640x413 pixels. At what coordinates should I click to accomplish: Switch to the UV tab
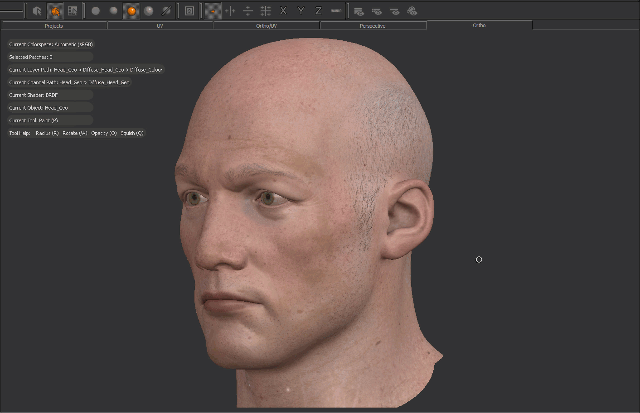point(160,25)
